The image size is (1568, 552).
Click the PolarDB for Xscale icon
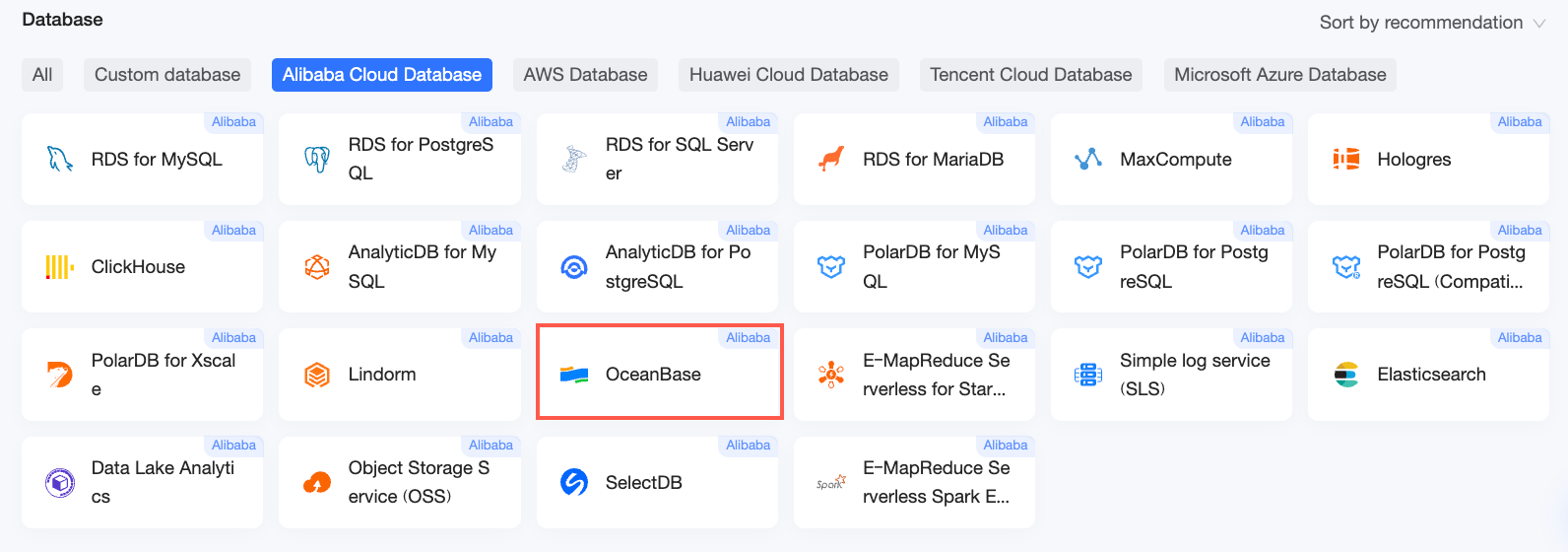60,375
